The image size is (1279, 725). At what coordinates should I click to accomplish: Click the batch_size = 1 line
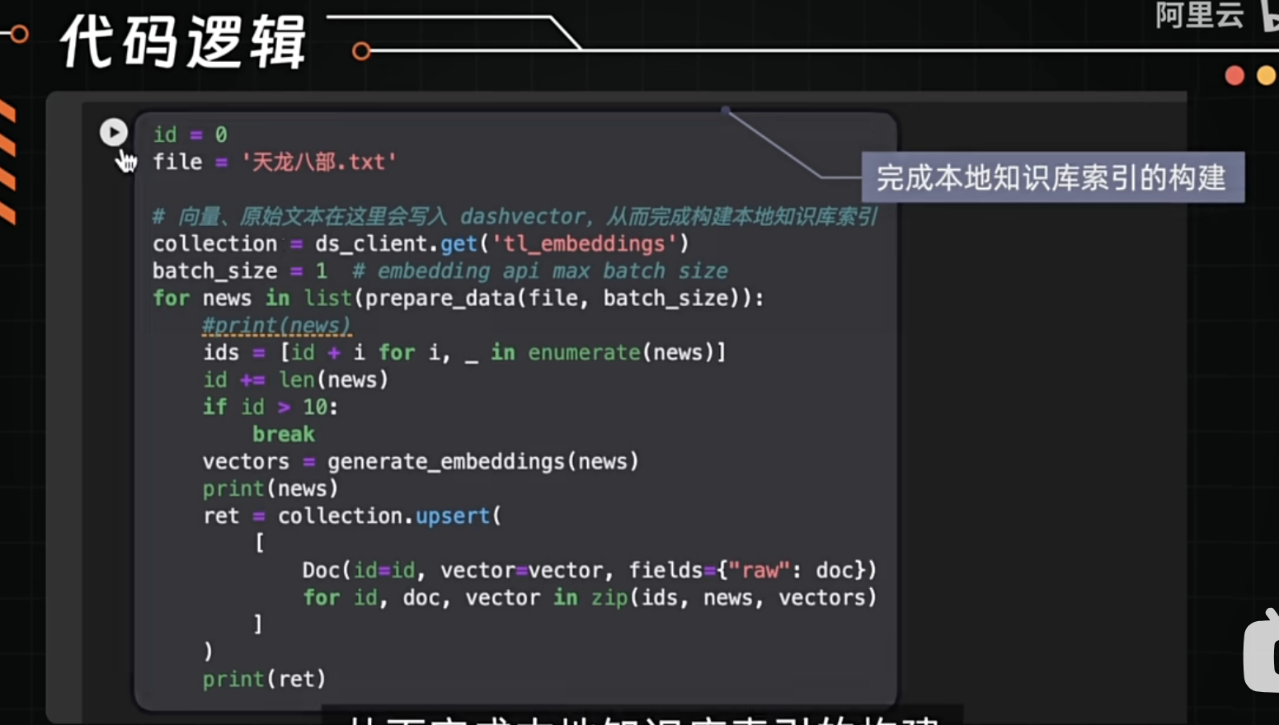pyautogui.click(x=440, y=271)
